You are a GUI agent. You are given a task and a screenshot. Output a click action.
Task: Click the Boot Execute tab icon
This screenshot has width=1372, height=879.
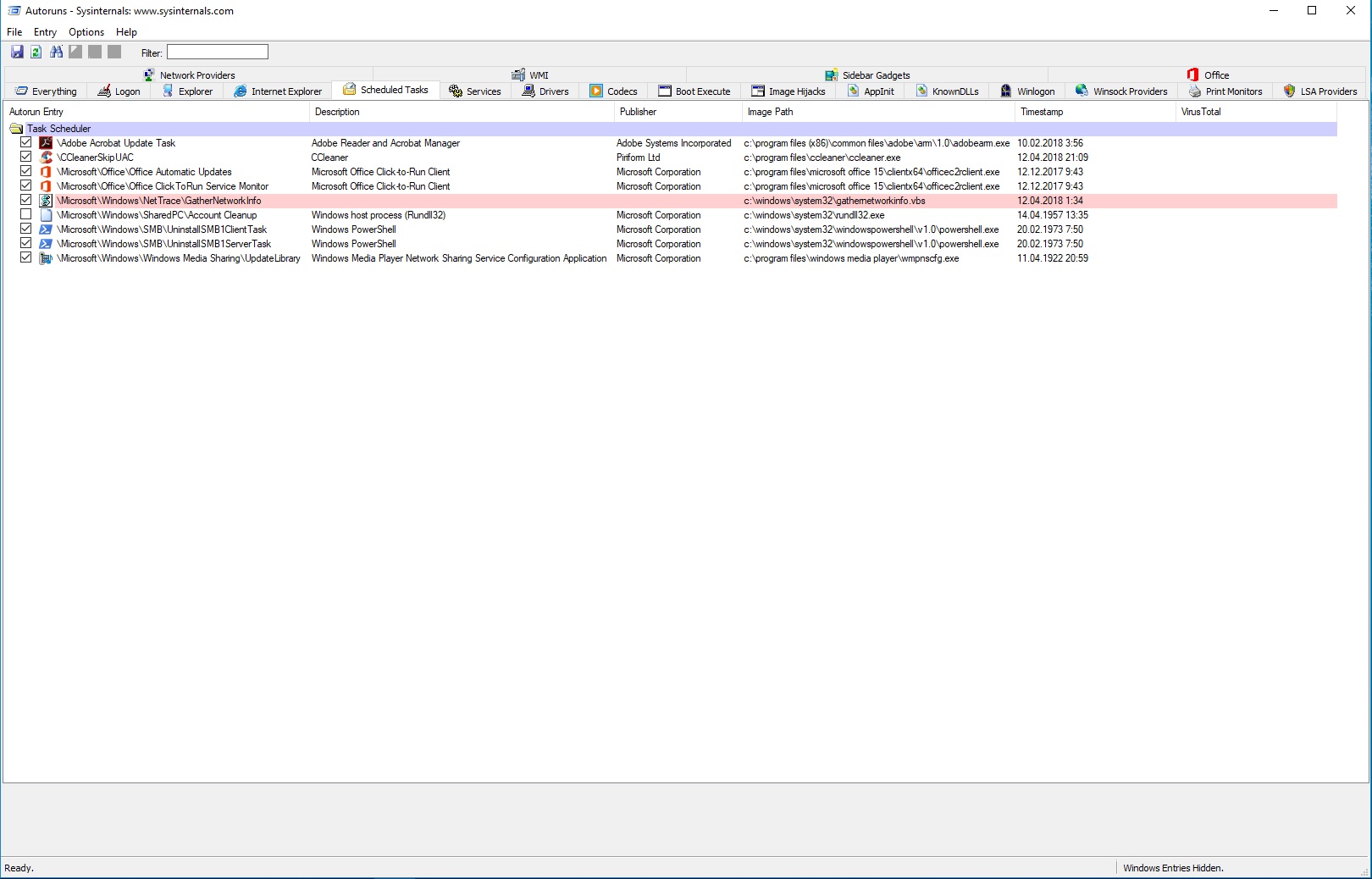click(x=665, y=91)
